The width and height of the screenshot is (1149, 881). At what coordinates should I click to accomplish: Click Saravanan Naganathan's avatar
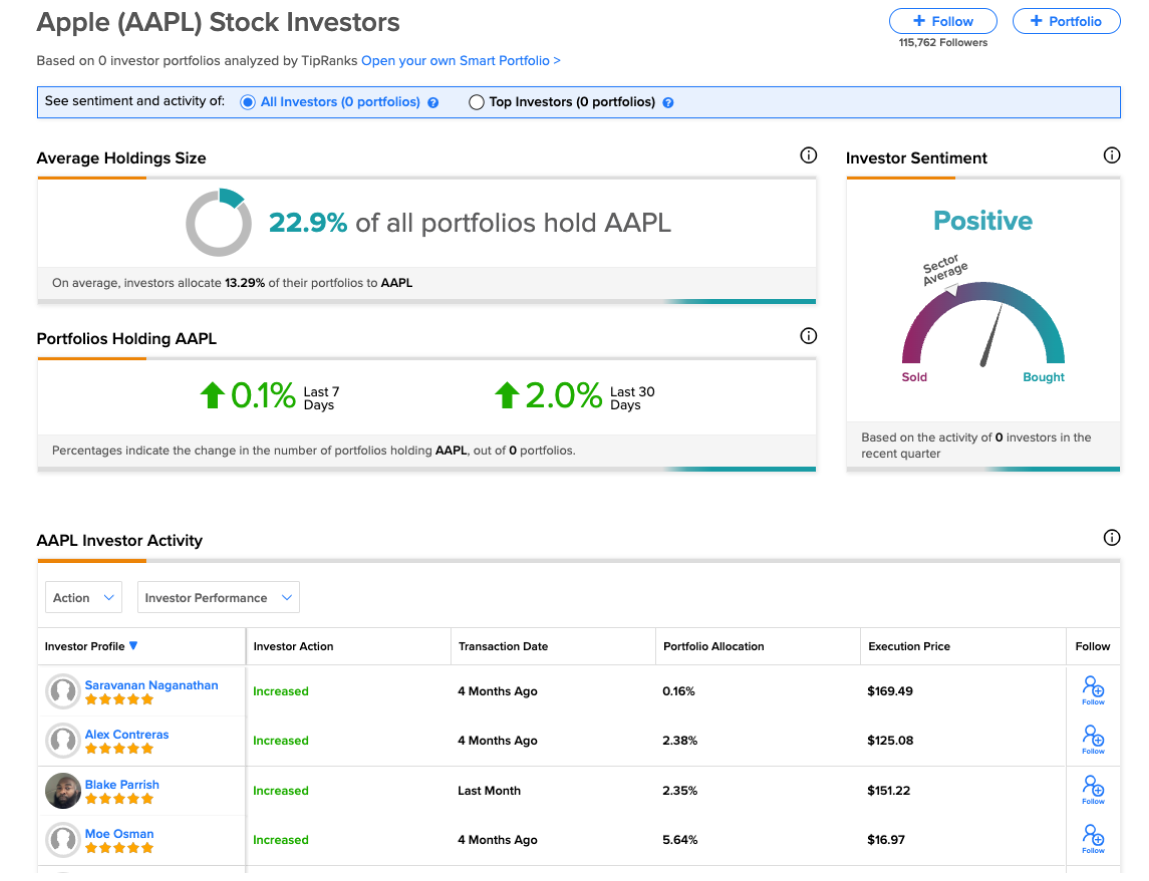(63, 691)
